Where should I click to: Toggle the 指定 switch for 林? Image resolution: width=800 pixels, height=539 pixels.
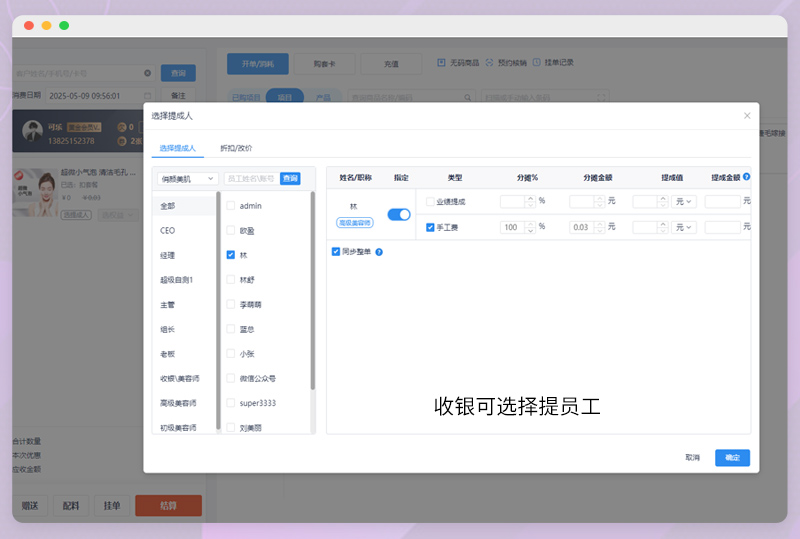[x=398, y=214]
